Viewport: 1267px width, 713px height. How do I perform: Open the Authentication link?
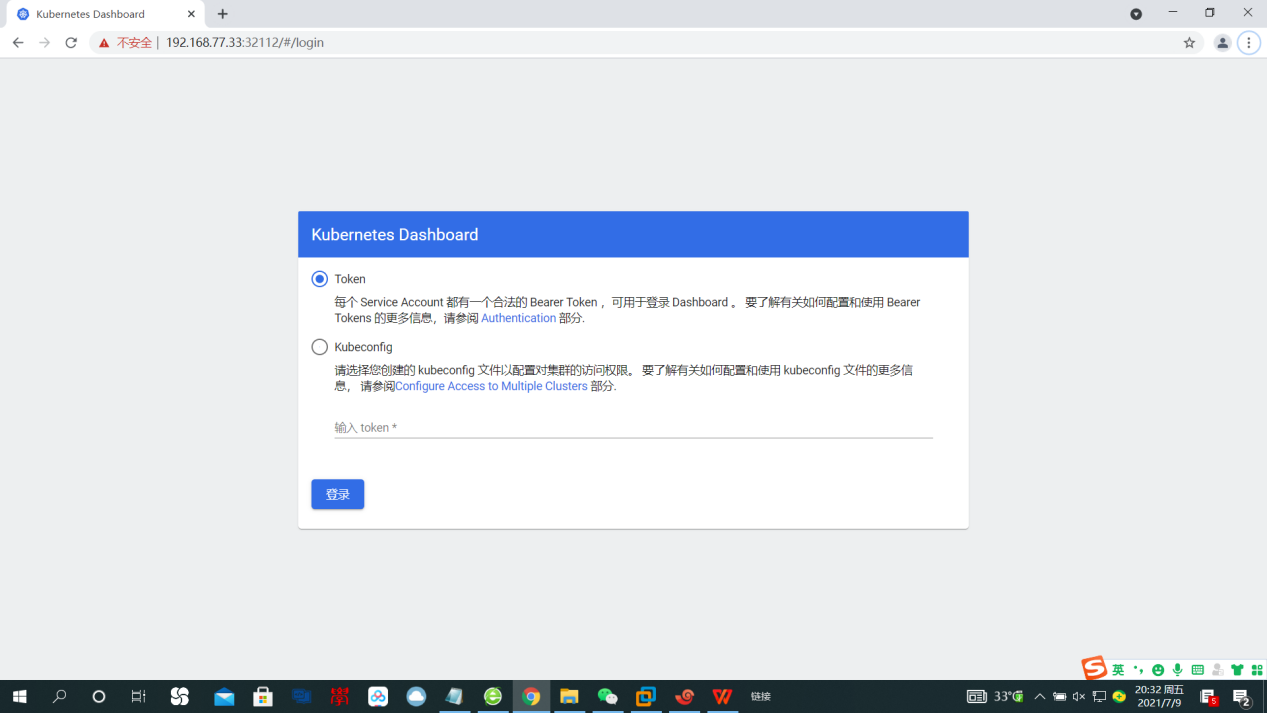[x=518, y=318]
